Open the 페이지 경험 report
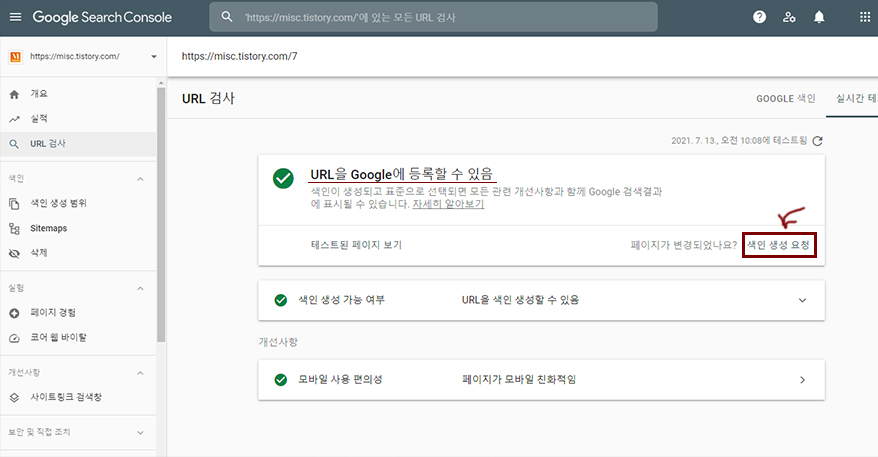 click(x=78, y=313)
